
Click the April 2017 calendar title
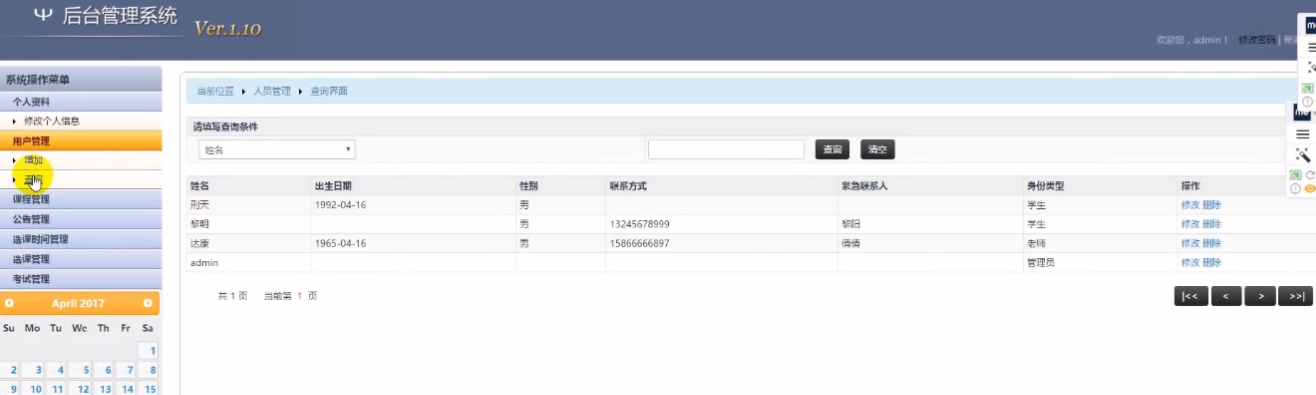[x=78, y=303]
